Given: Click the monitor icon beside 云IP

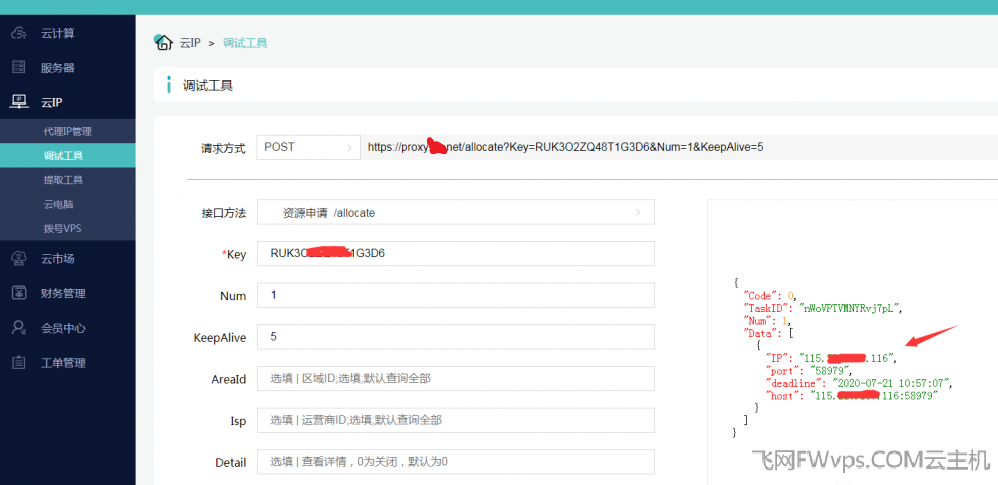Looking at the screenshot, I should tap(19, 102).
